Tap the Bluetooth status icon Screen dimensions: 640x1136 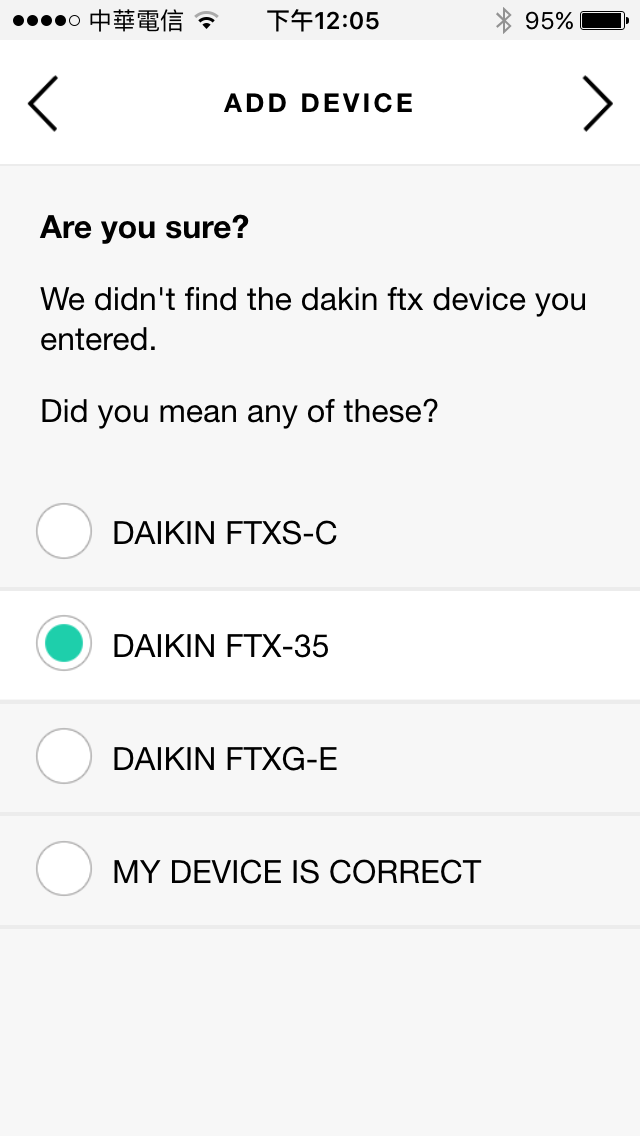(x=503, y=20)
